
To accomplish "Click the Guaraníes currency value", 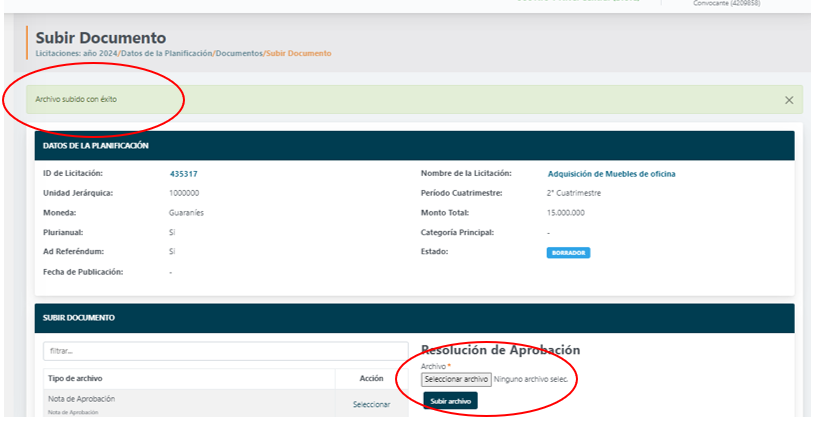I will pyautogui.click(x=186, y=213).
